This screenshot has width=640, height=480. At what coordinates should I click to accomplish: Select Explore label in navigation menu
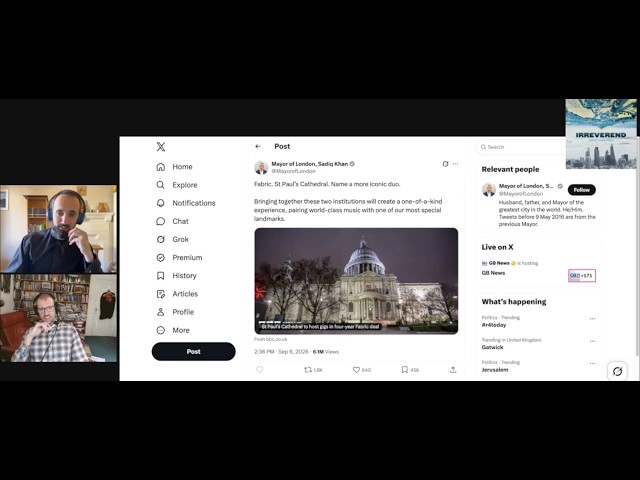184,185
